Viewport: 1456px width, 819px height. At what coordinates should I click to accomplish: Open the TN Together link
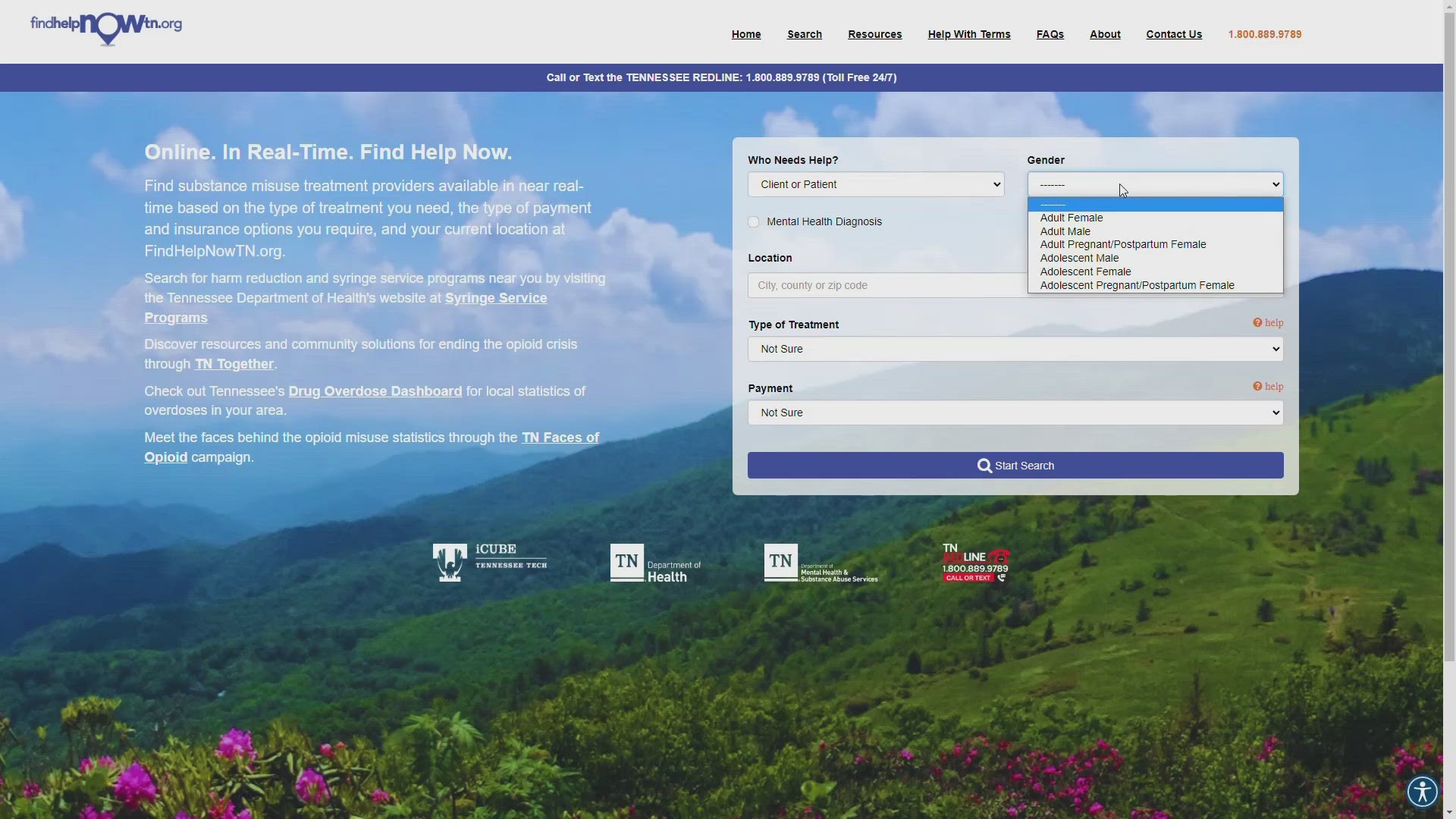click(x=234, y=364)
